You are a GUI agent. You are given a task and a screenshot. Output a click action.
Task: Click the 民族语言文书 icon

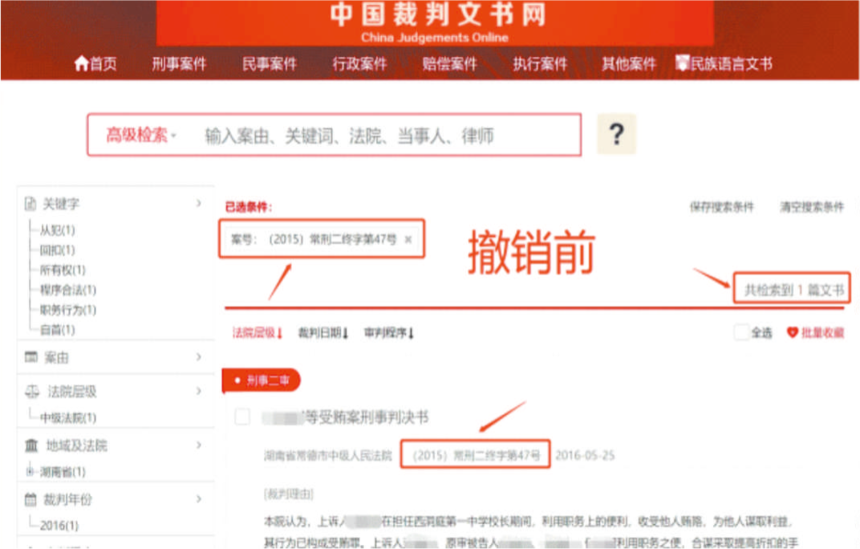click(682, 63)
